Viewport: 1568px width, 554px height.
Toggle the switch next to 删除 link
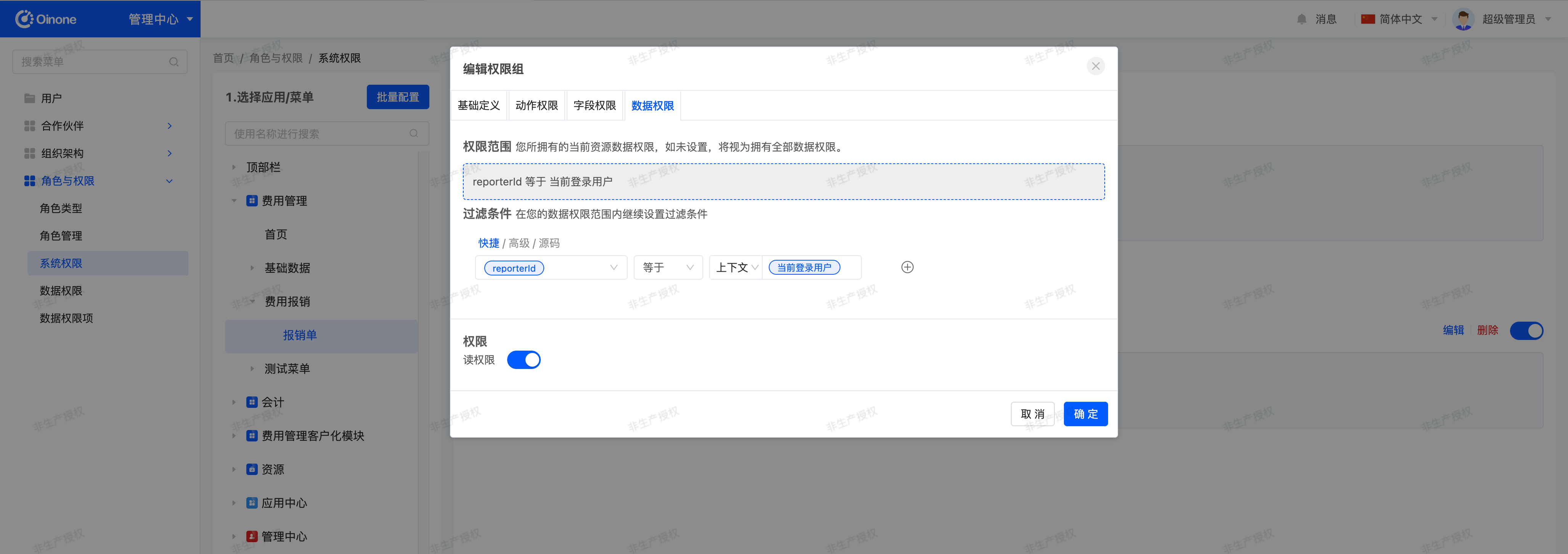(1526, 330)
